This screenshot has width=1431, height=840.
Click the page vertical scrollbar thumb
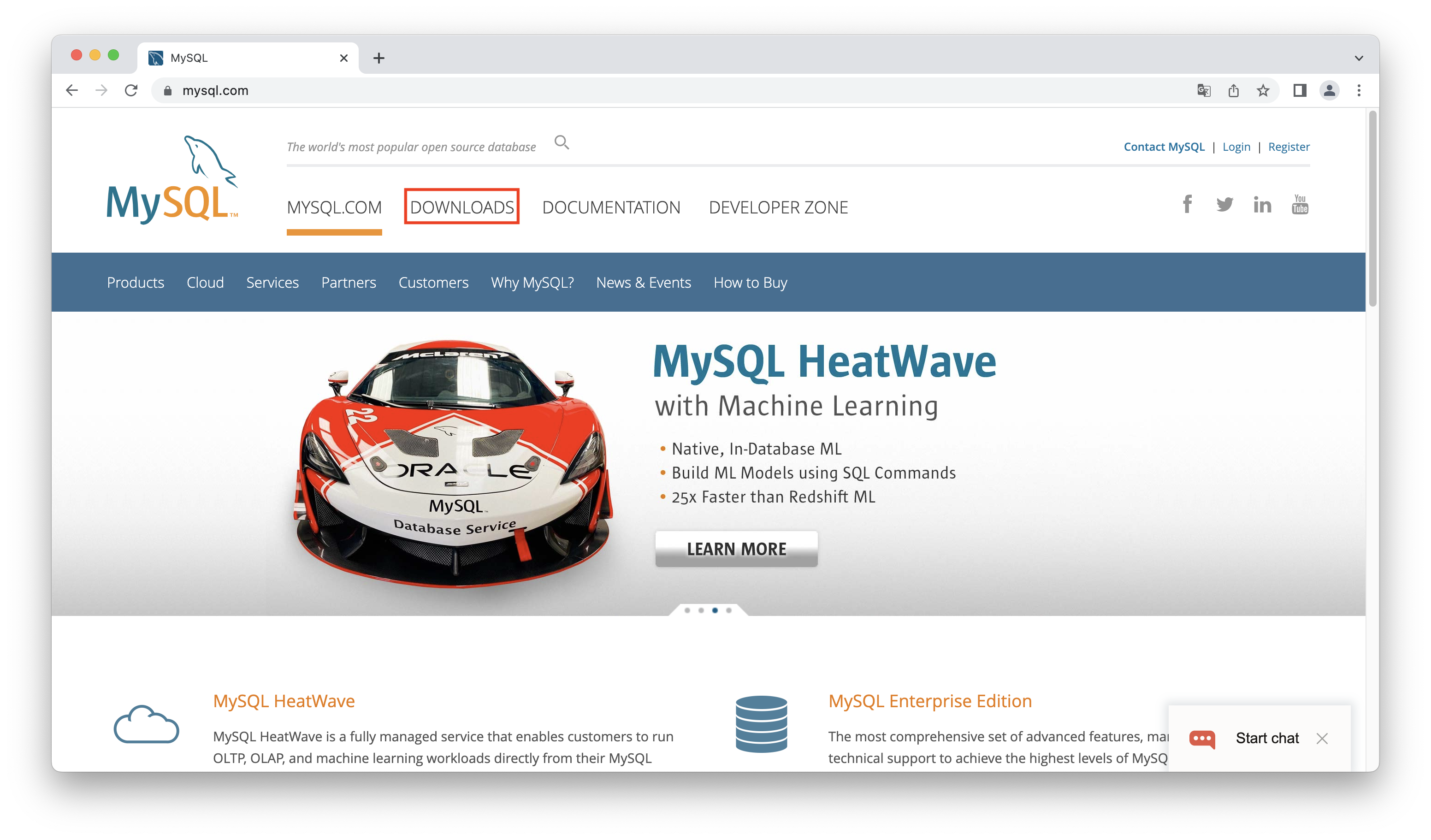pyautogui.click(x=1373, y=208)
